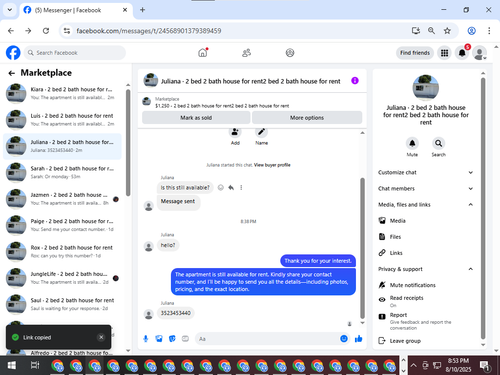React to 'Is this still available?' message
The width and height of the screenshot is (500, 375).
[x=221, y=188]
